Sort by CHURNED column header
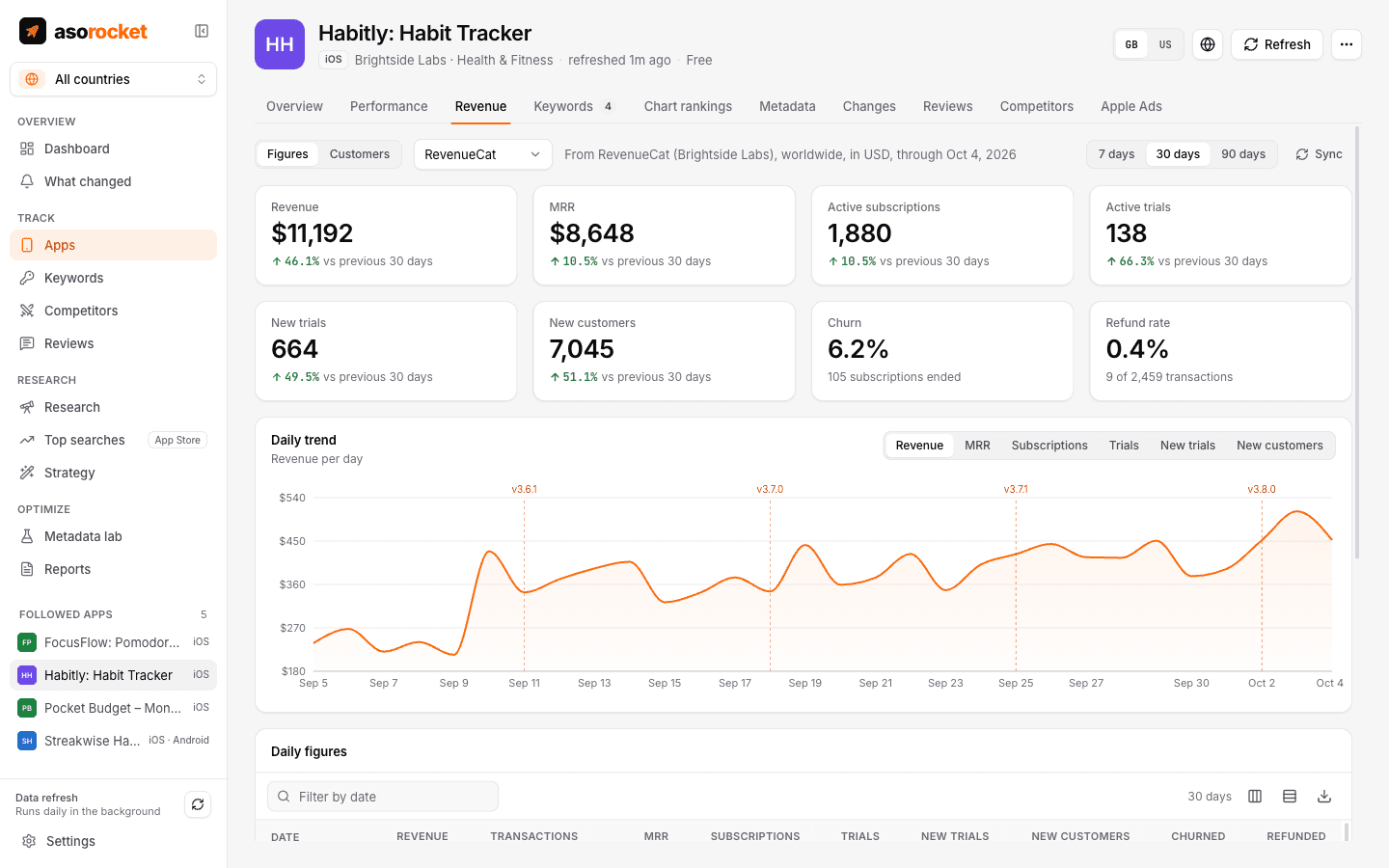The width and height of the screenshot is (1389, 868). pos(1198,836)
